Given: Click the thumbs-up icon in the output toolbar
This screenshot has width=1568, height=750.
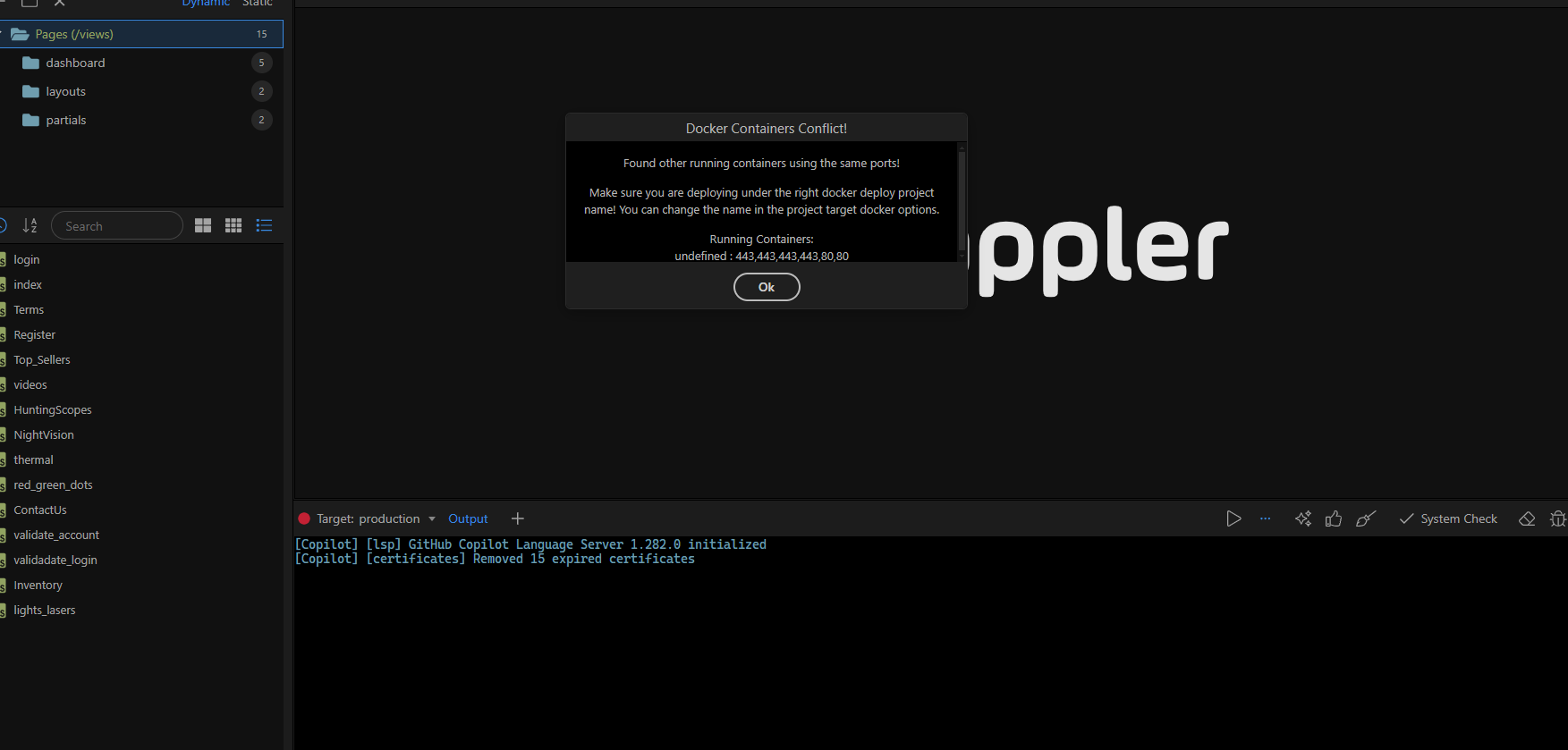Looking at the screenshot, I should (1334, 518).
